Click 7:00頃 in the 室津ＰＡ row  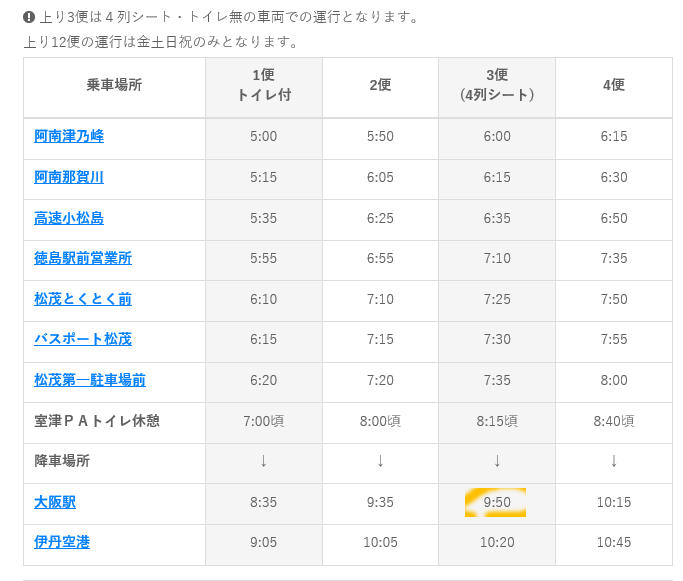(264, 421)
